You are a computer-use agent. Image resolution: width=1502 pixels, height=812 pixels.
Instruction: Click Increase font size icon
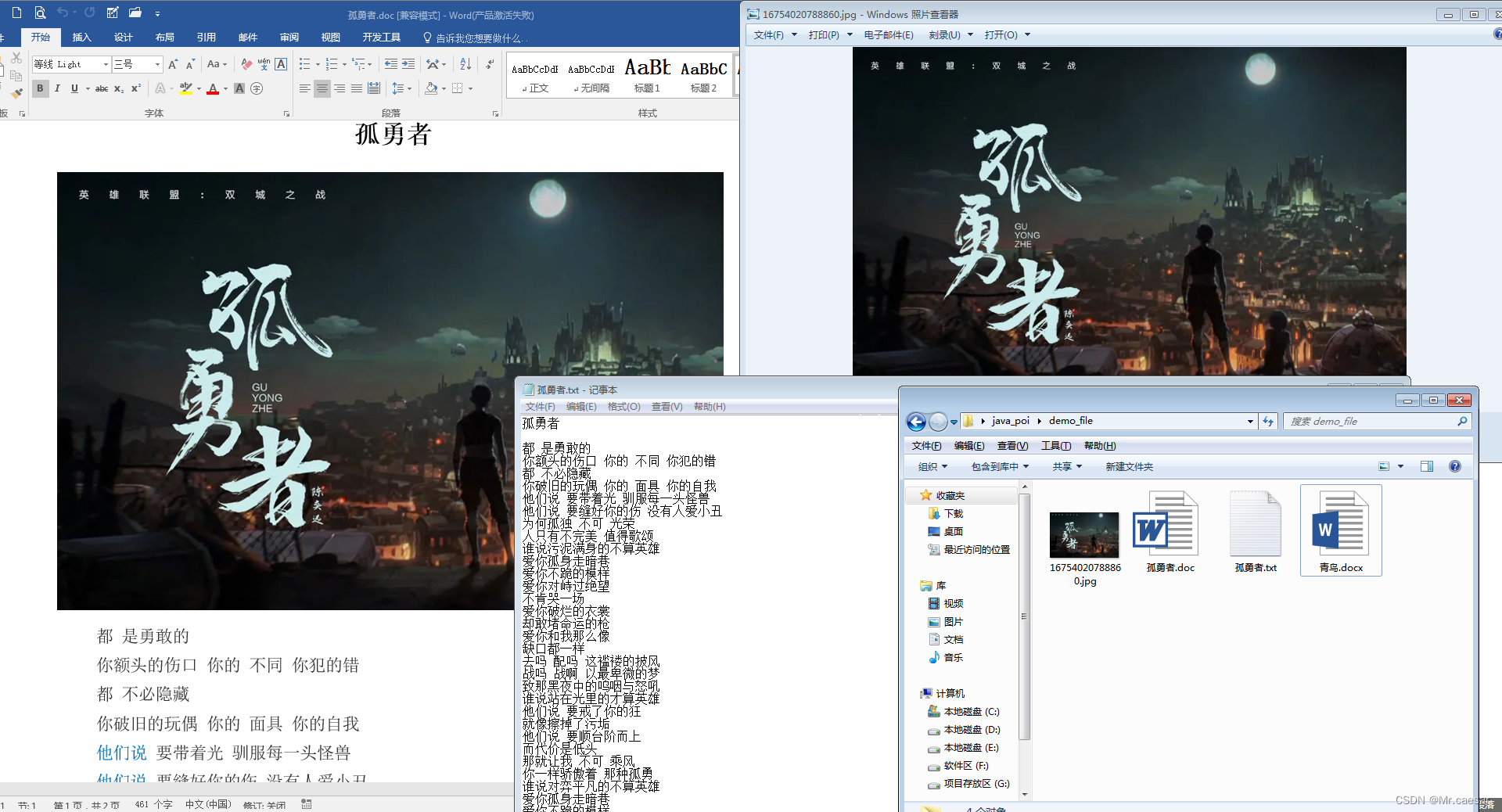pos(173,64)
